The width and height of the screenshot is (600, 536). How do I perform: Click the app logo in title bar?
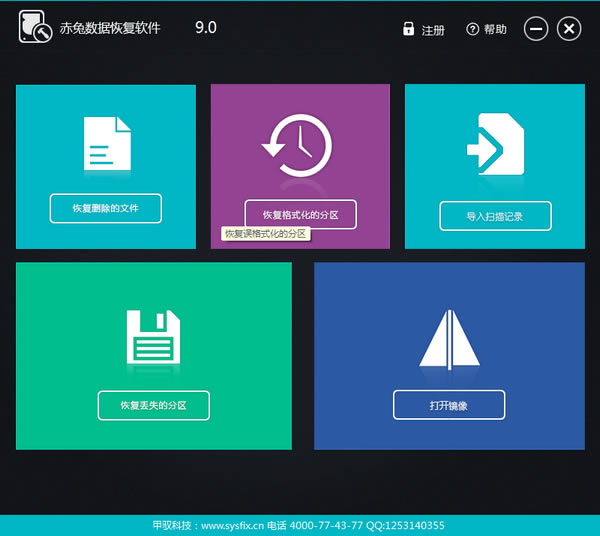36,29
